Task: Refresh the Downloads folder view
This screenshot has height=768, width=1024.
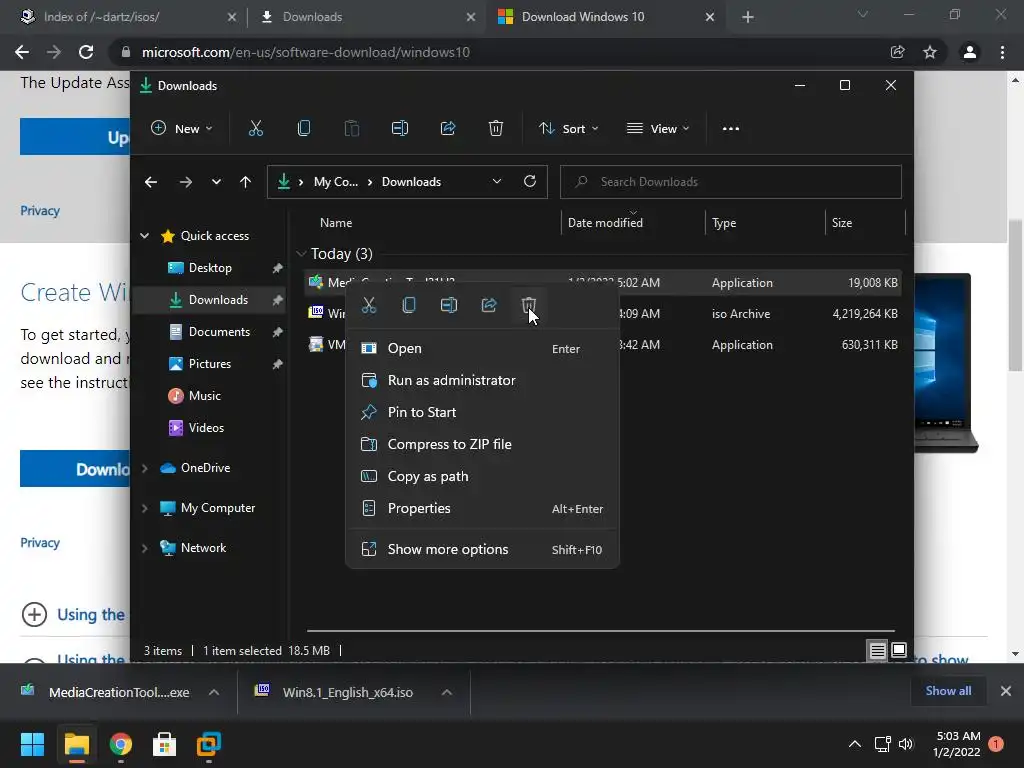Action: (530, 181)
